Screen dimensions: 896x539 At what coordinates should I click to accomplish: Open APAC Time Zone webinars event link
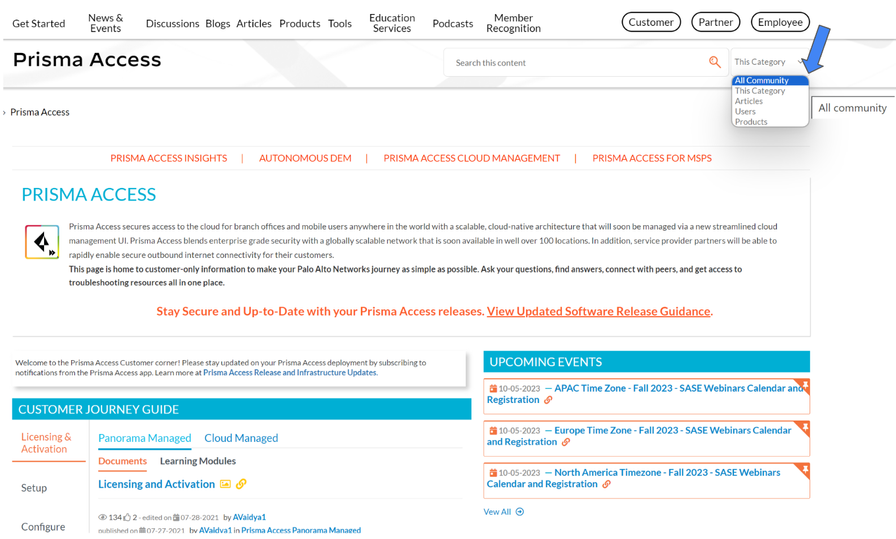tap(645, 394)
